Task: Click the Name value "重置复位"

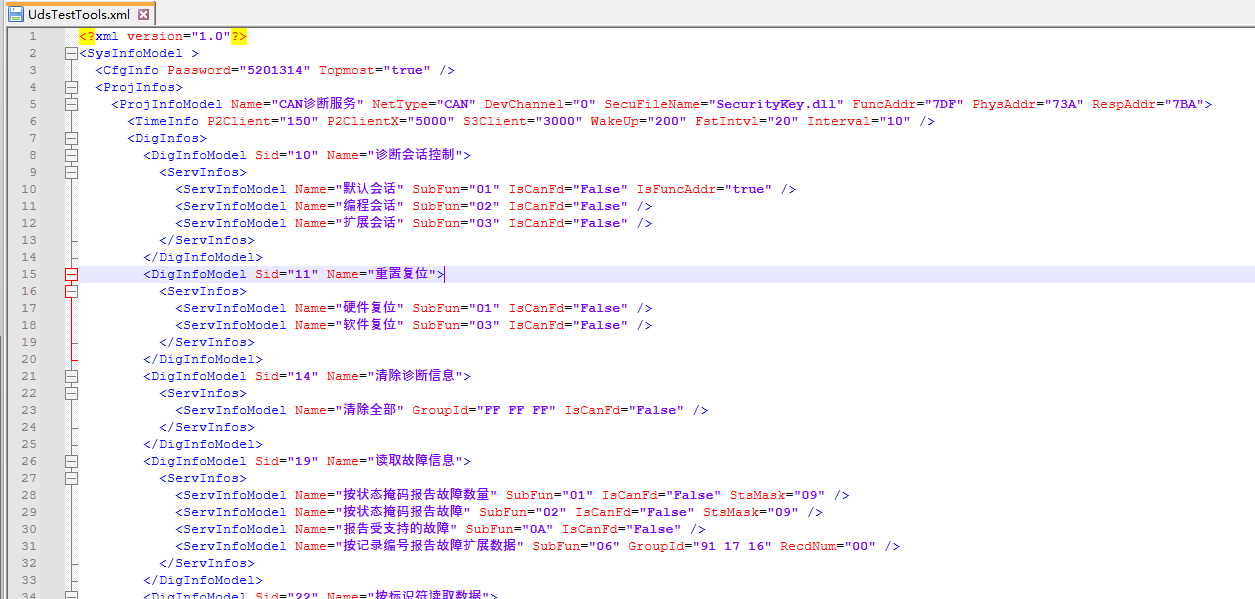Action: coord(401,274)
